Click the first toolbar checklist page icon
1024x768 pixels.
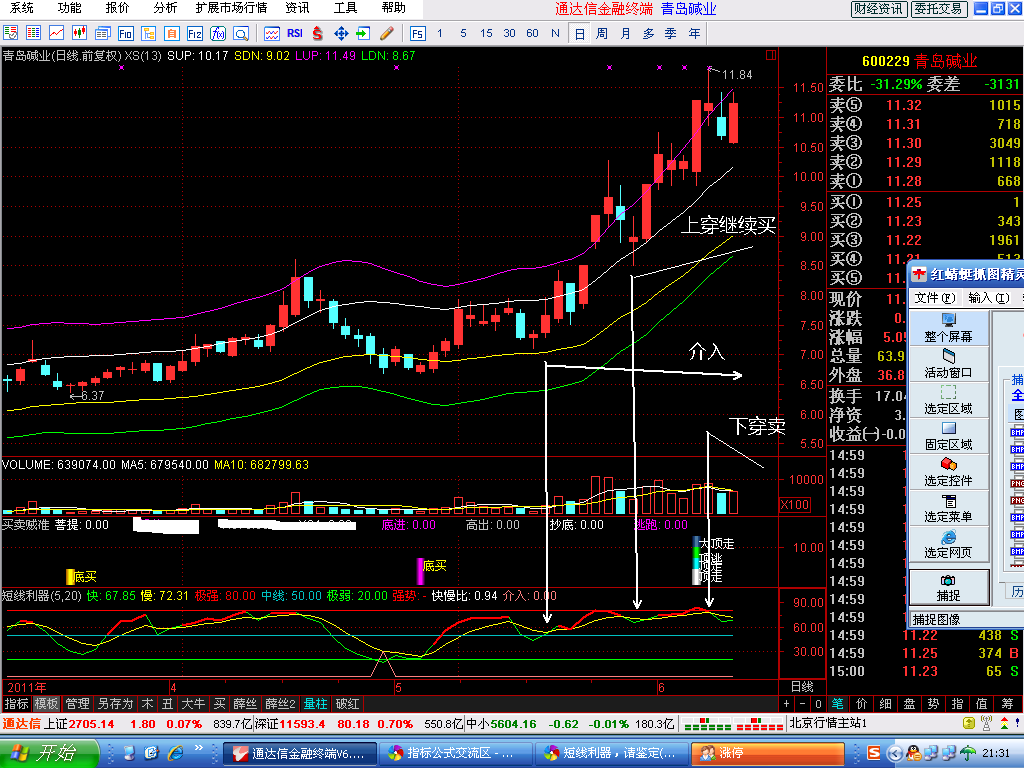coord(10,33)
